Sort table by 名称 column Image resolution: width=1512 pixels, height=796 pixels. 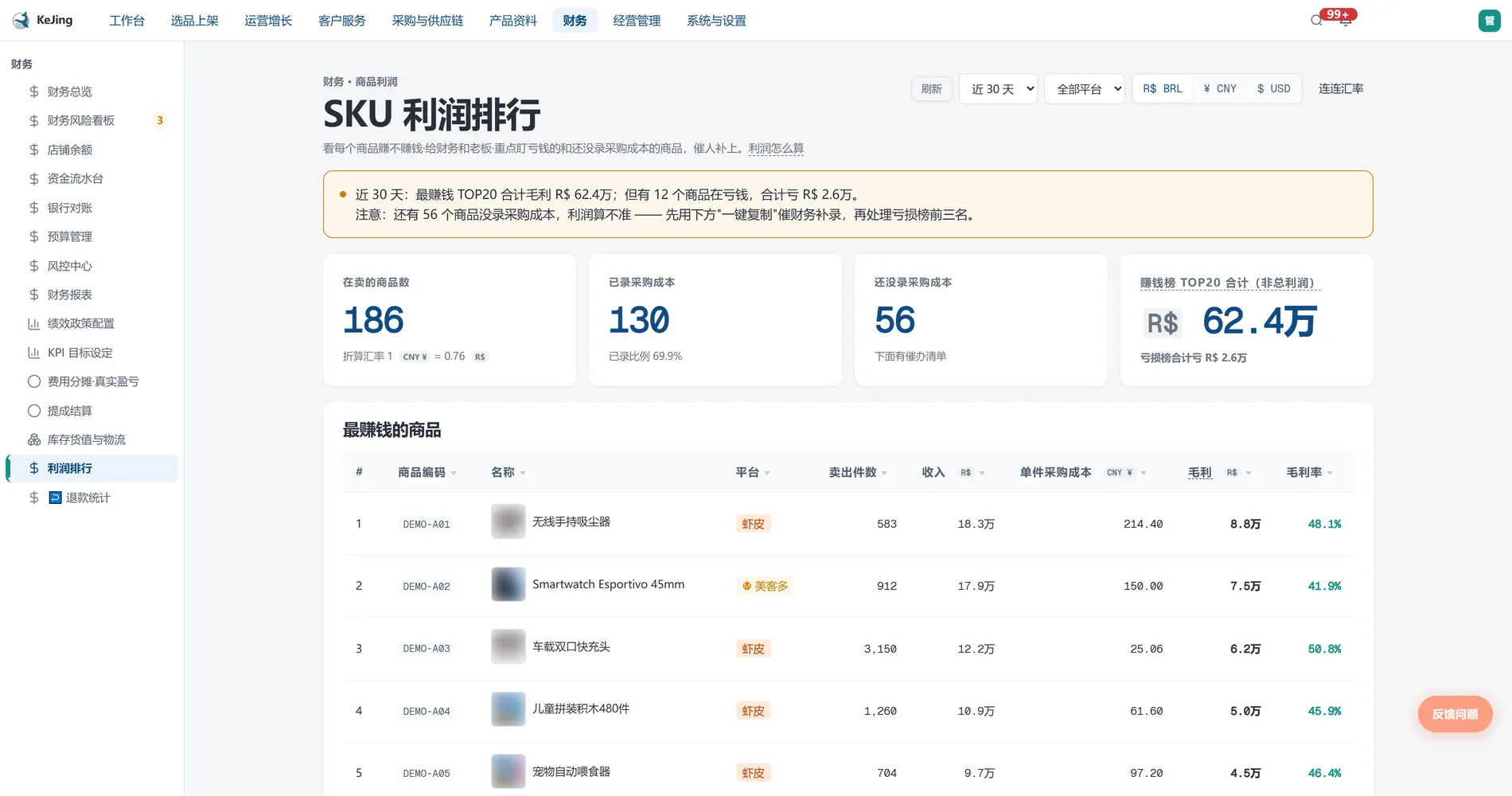point(509,472)
